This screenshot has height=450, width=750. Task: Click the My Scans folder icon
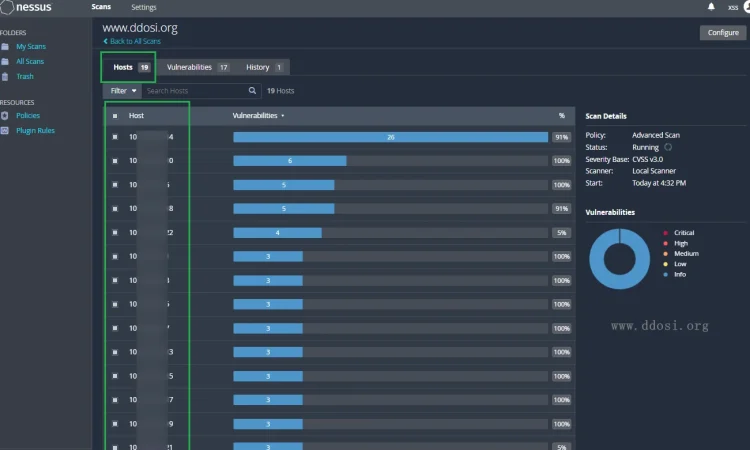tap(5, 46)
